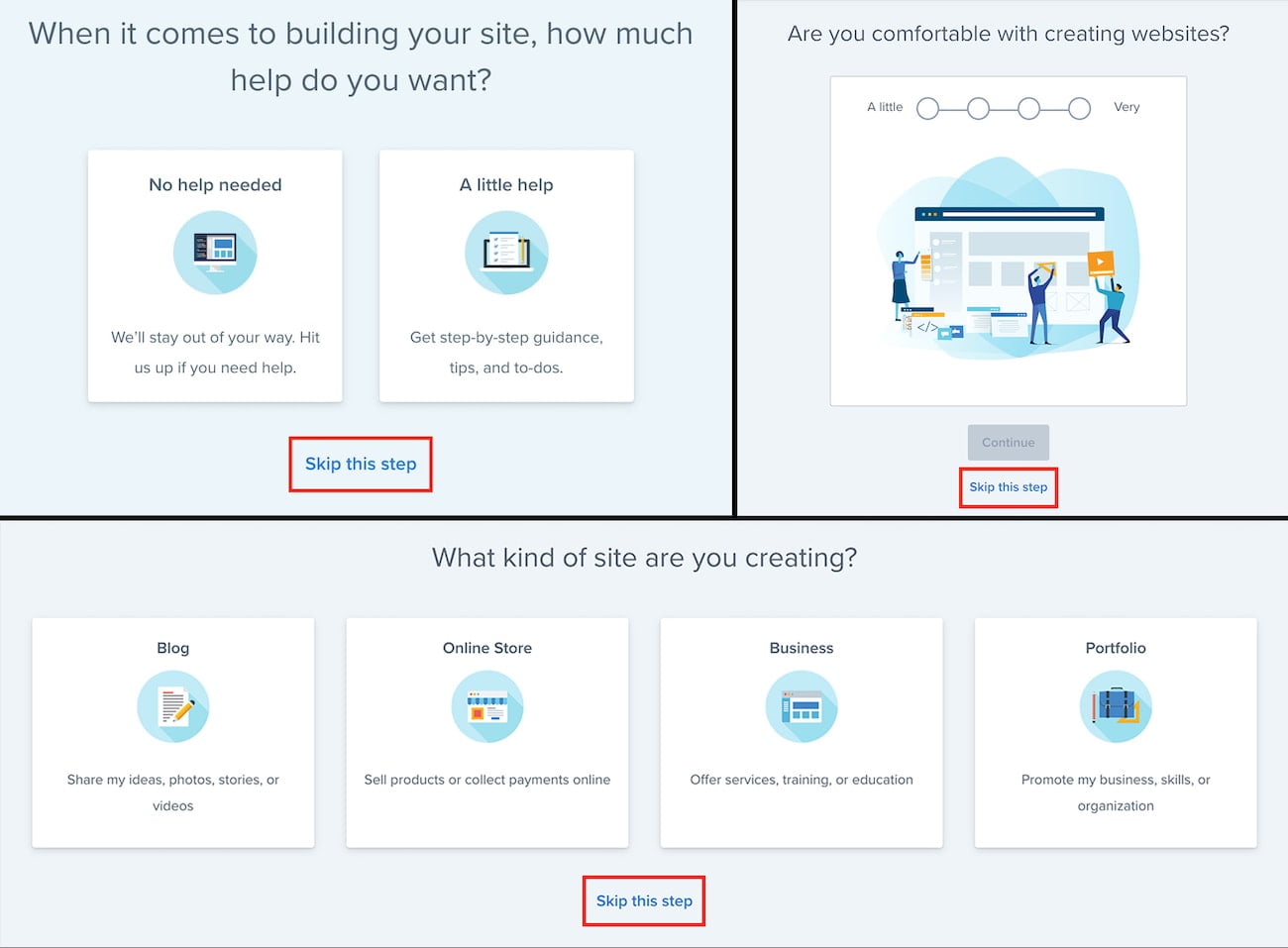Click Skip this step under site types
Viewport: 1288px width, 948px height.
coord(644,900)
